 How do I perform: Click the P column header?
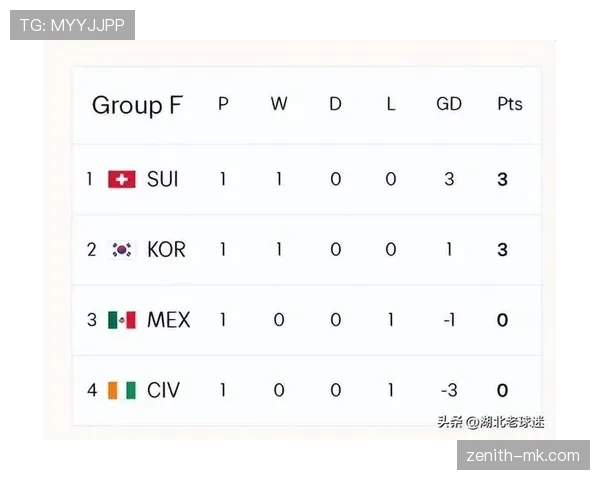[223, 104]
